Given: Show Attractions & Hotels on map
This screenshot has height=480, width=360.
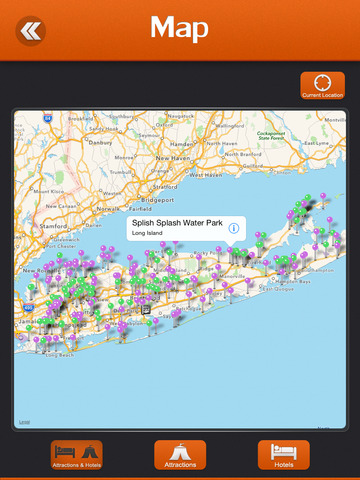Looking at the screenshot, I should tap(77, 455).
